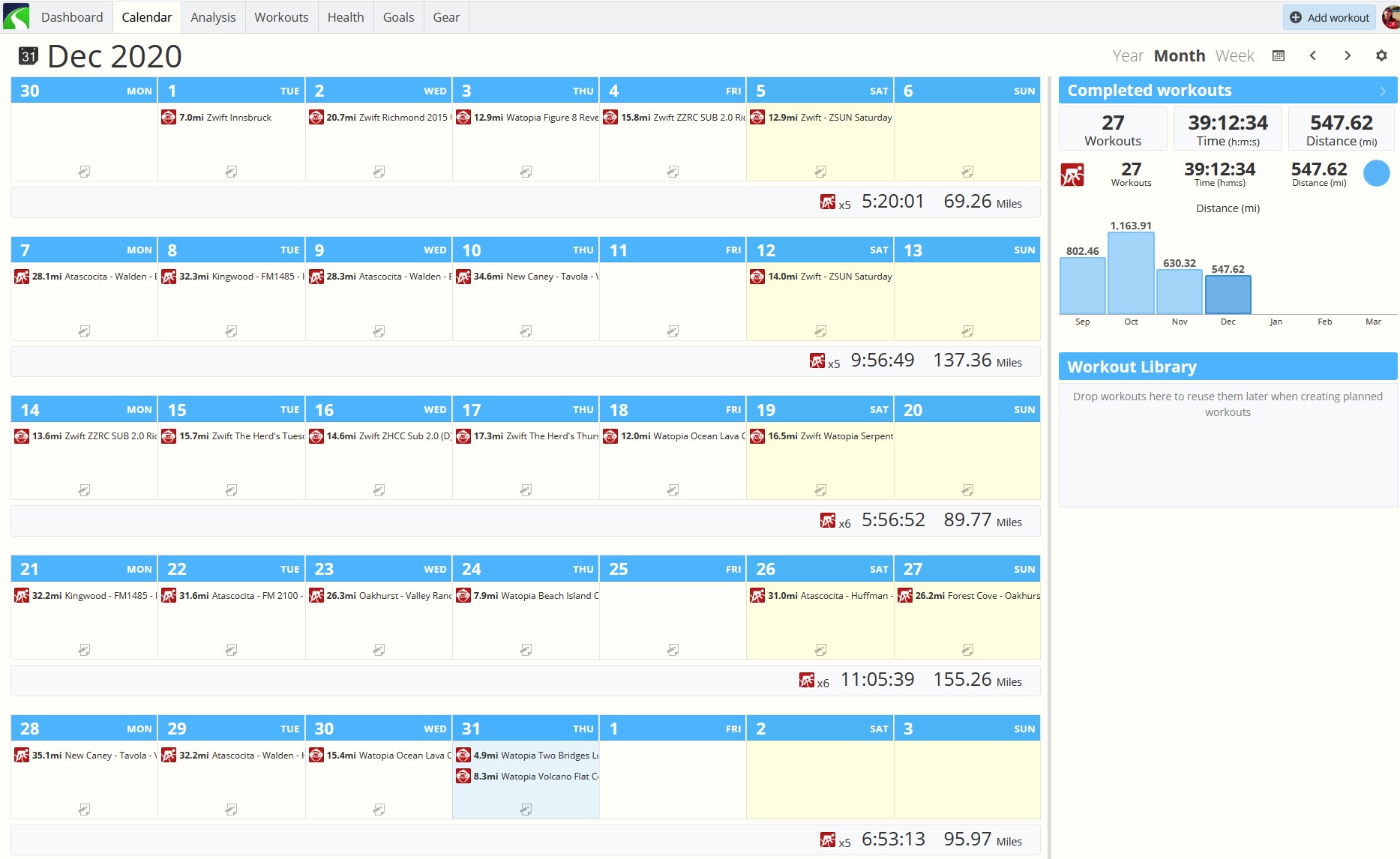The image size is (1400, 859).
Task: Open the settings gear icon
Action: [x=1381, y=55]
